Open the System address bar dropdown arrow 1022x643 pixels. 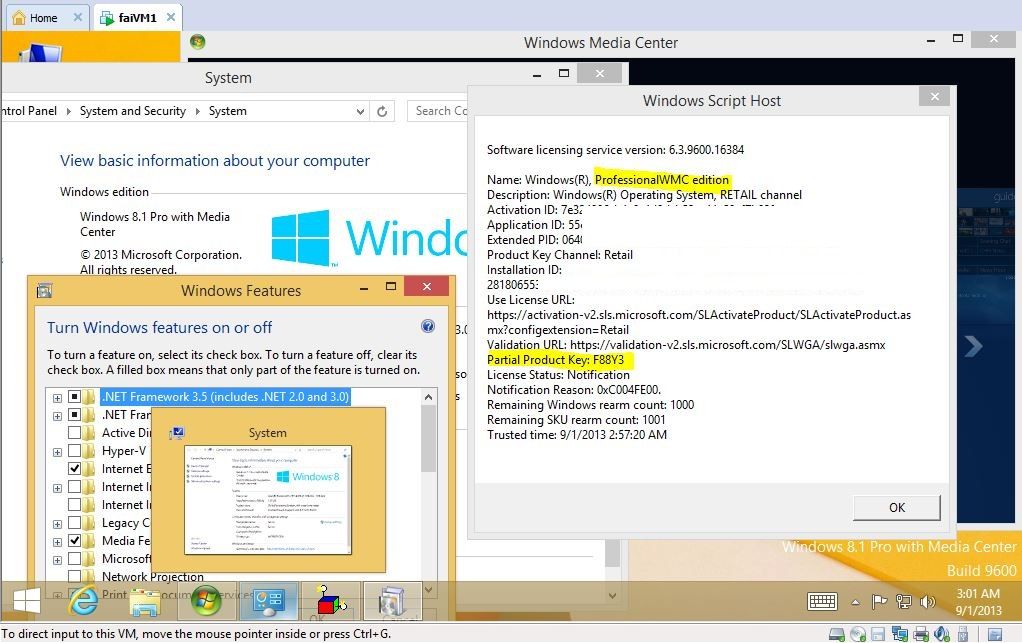tap(360, 111)
